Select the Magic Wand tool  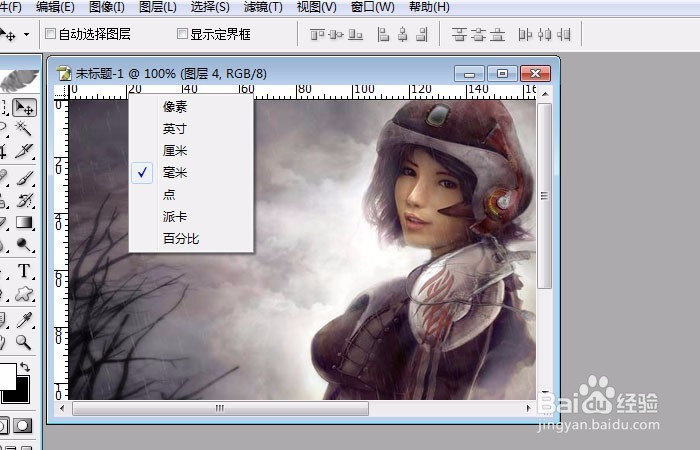[x=24, y=128]
